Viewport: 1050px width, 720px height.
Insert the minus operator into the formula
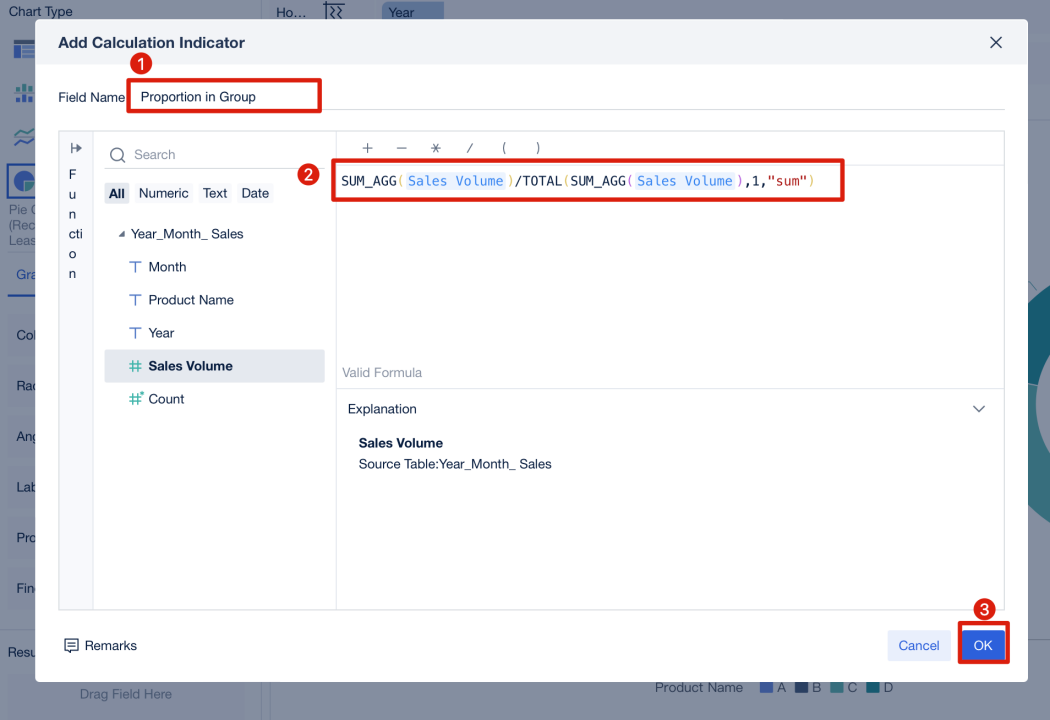coord(401,147)
